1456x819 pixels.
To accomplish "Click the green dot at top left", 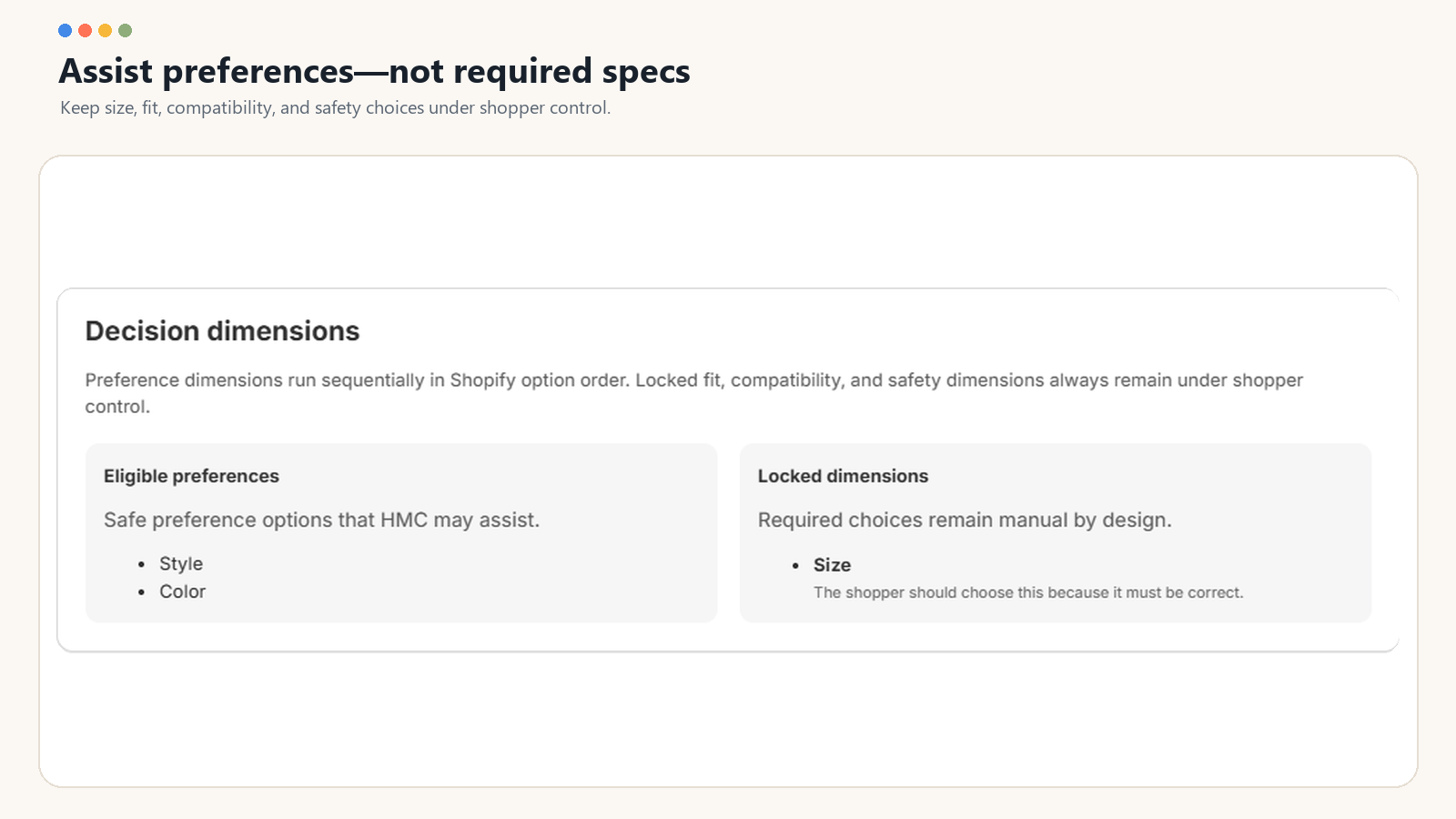I will click(x=126, y=30).
